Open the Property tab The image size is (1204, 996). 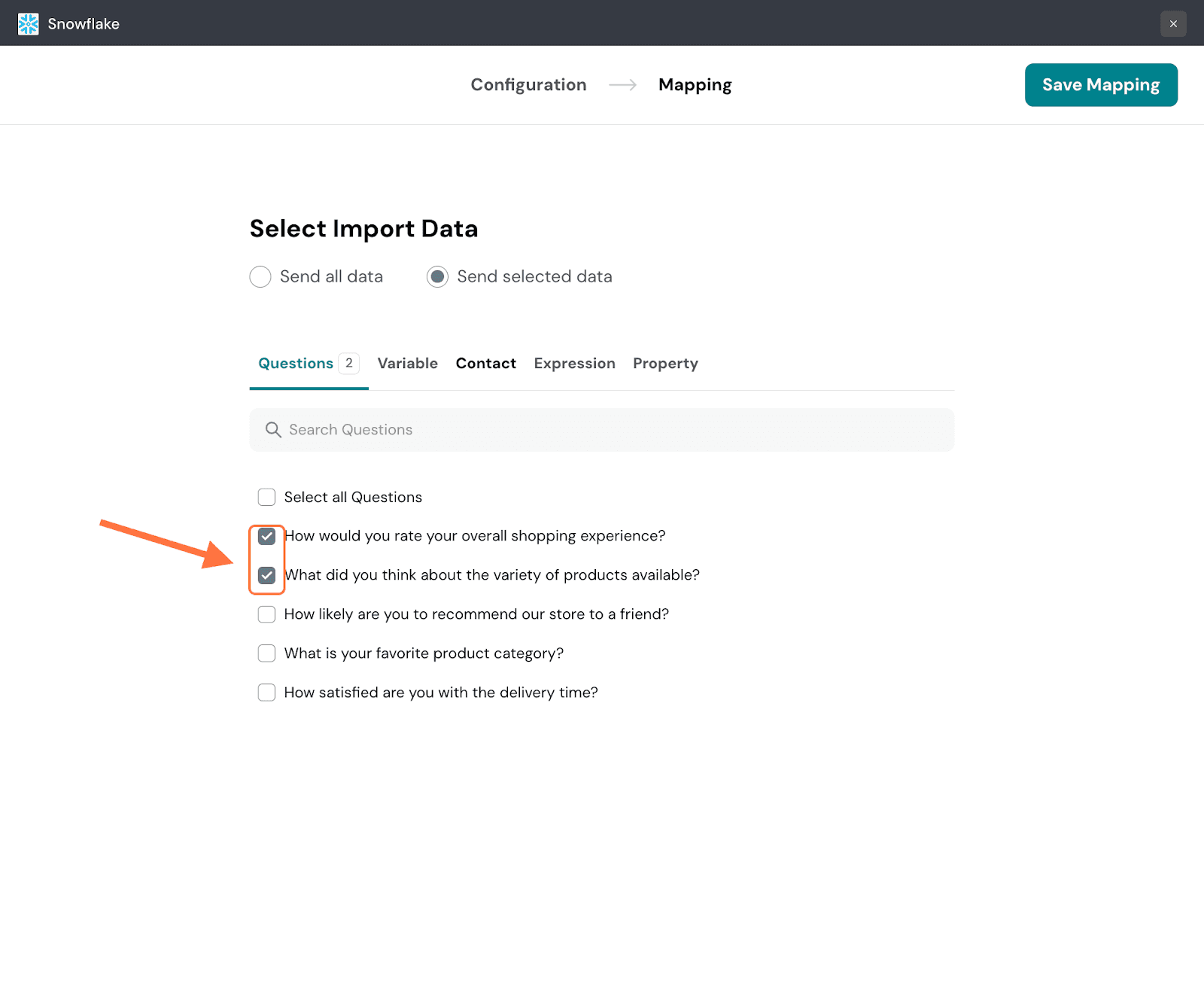(665, 364)
